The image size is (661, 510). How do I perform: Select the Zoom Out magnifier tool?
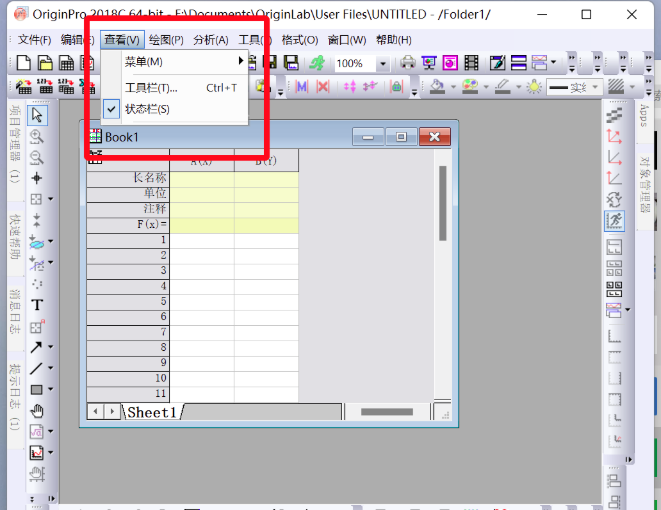37,158
